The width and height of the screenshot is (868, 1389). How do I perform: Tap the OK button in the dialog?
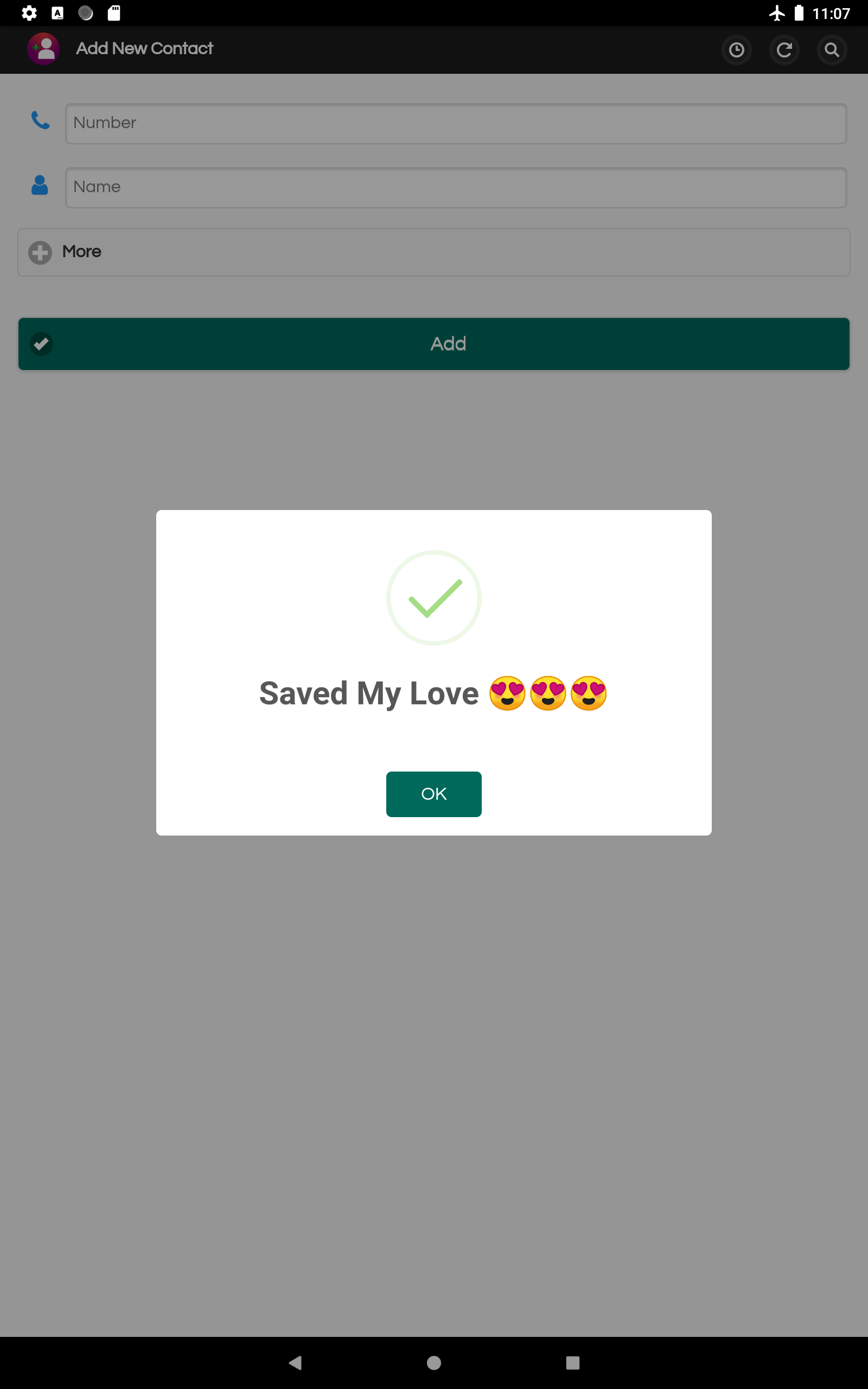coord(433,794)
